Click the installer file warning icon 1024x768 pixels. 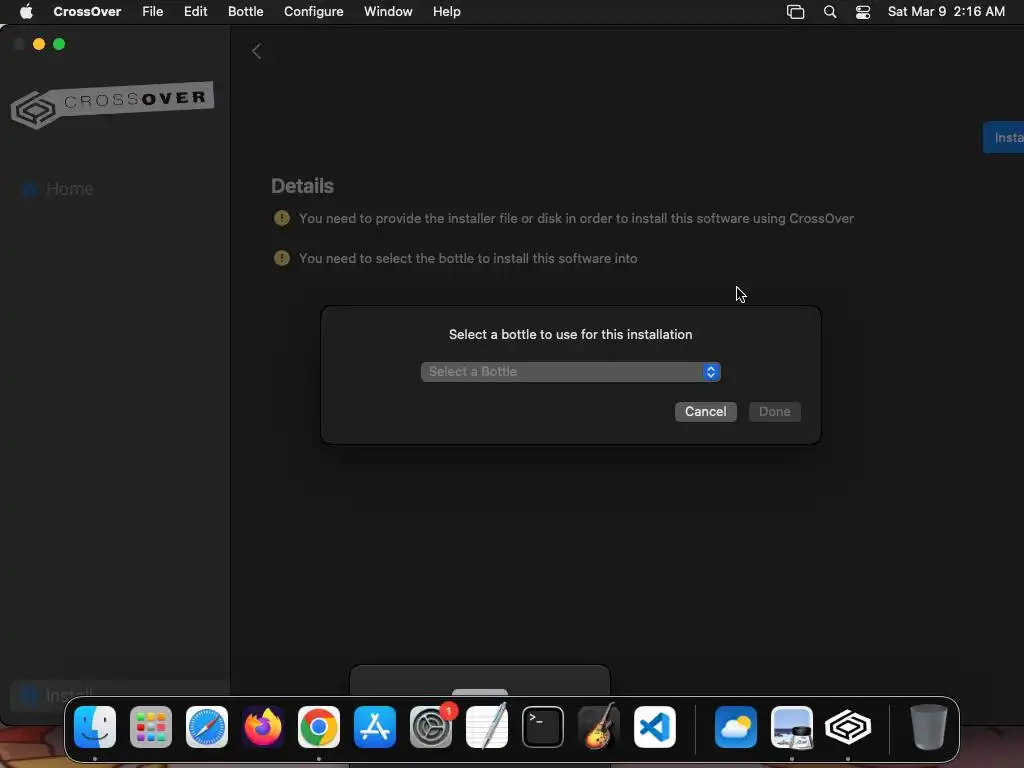click(x=281, y=218)
